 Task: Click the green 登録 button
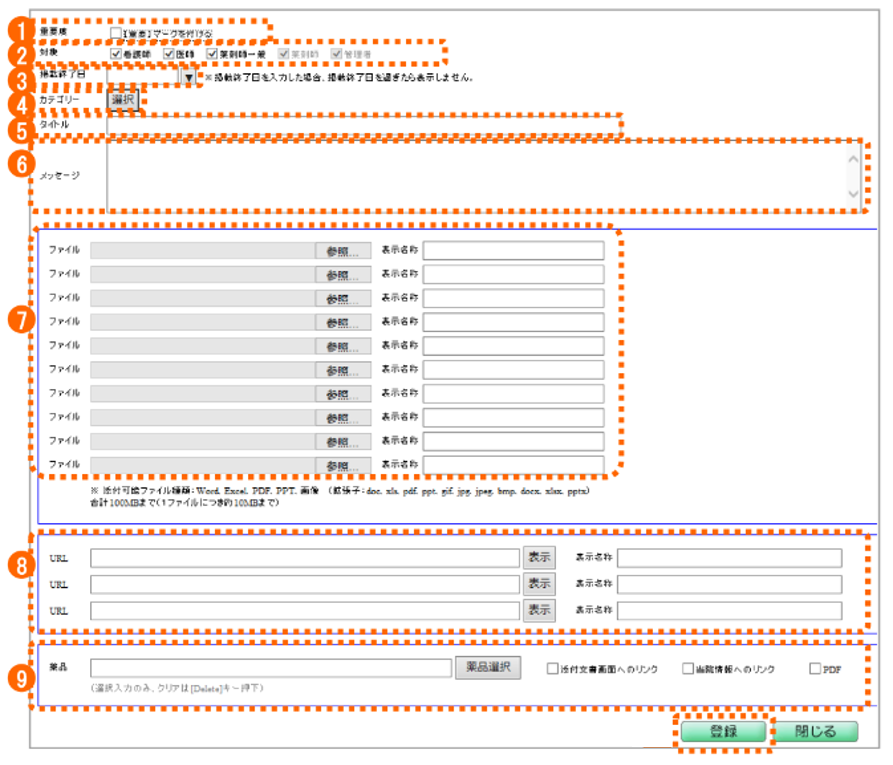(723, 732)
